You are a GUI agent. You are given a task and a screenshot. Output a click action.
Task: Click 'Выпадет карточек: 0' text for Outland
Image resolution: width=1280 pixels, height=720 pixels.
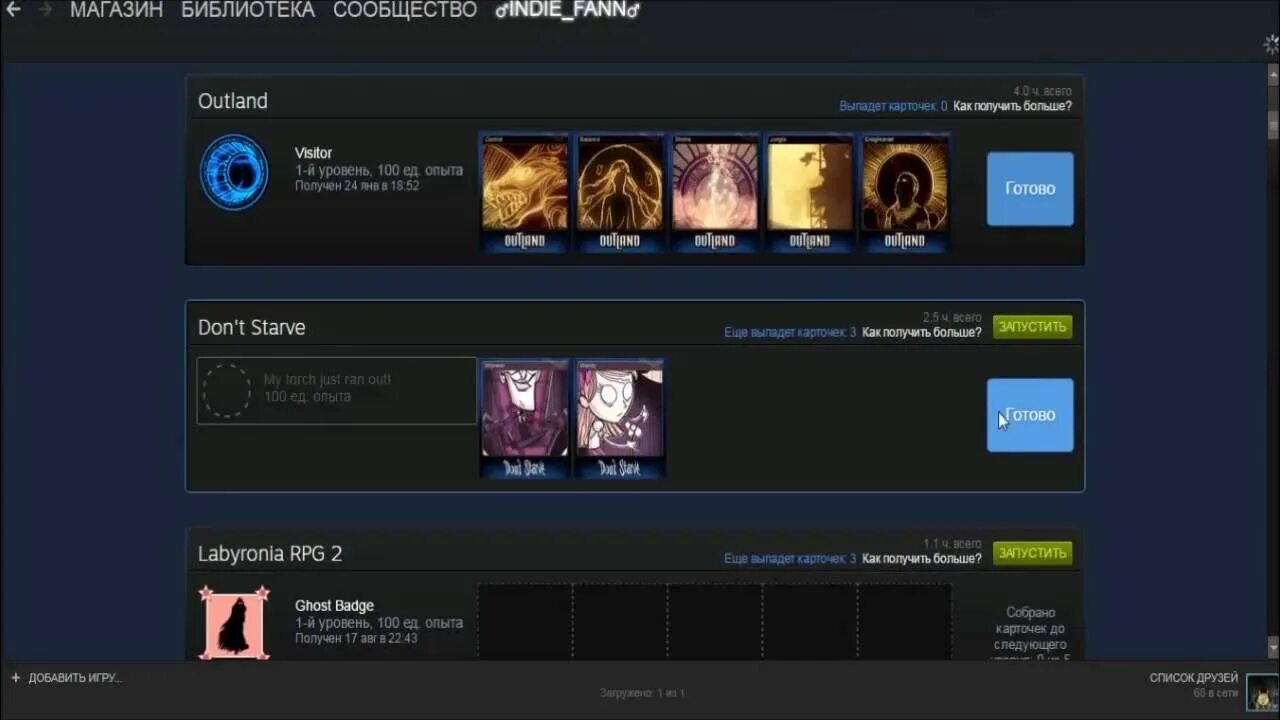pyautogui.click(x=893, y=106)
